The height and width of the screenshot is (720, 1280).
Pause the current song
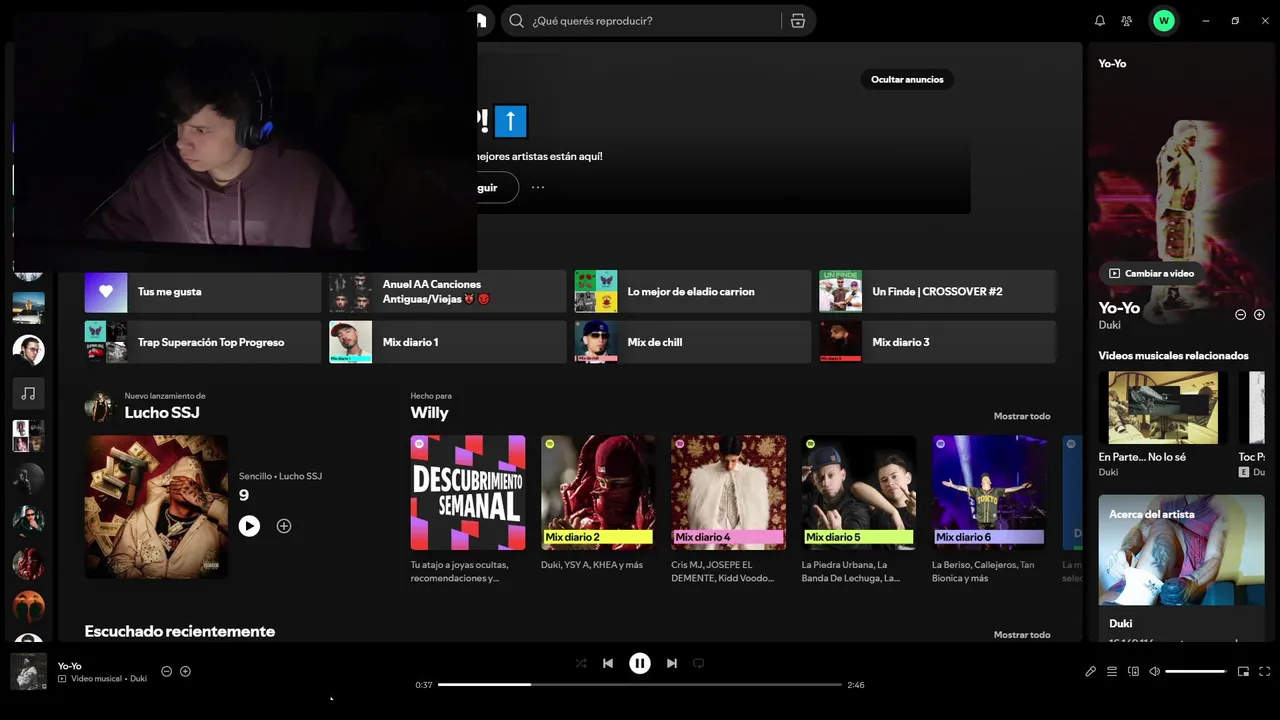coord(640,663)
